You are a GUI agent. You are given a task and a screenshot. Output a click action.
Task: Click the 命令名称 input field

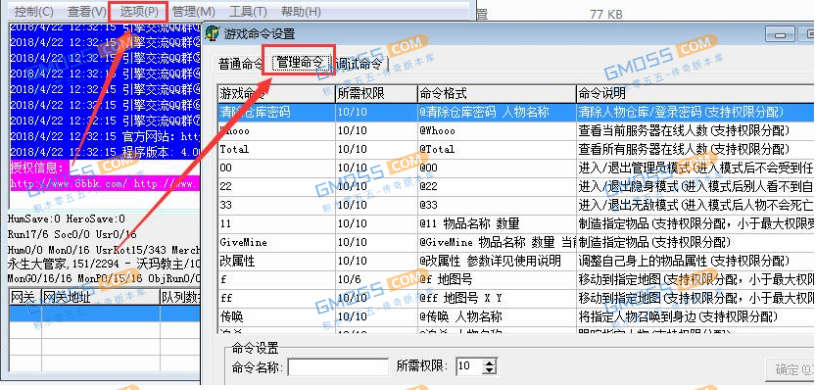(x=338, y=366)
